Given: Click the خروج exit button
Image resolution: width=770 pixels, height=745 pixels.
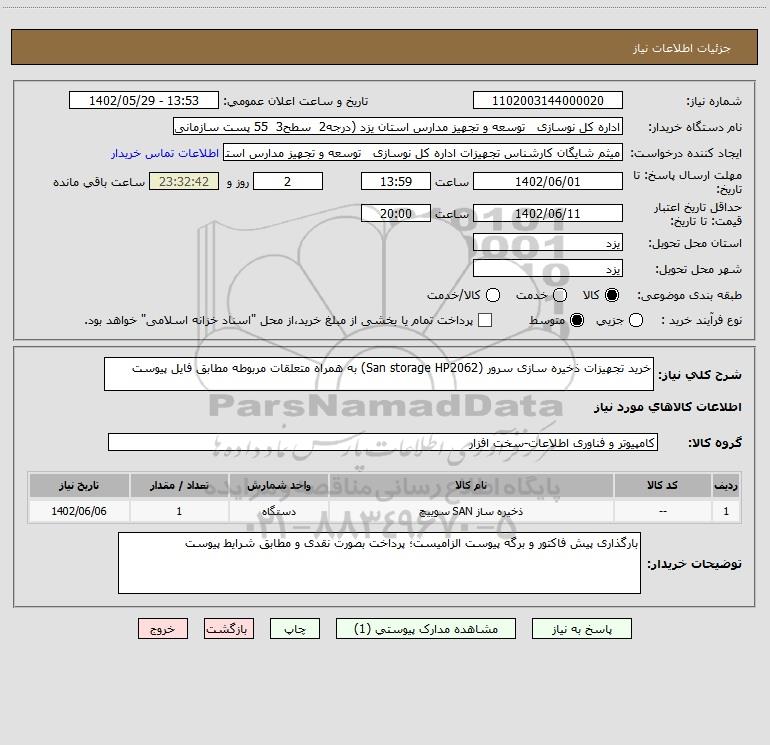Looking at the screenshot, I should click(x=163, y=629).
